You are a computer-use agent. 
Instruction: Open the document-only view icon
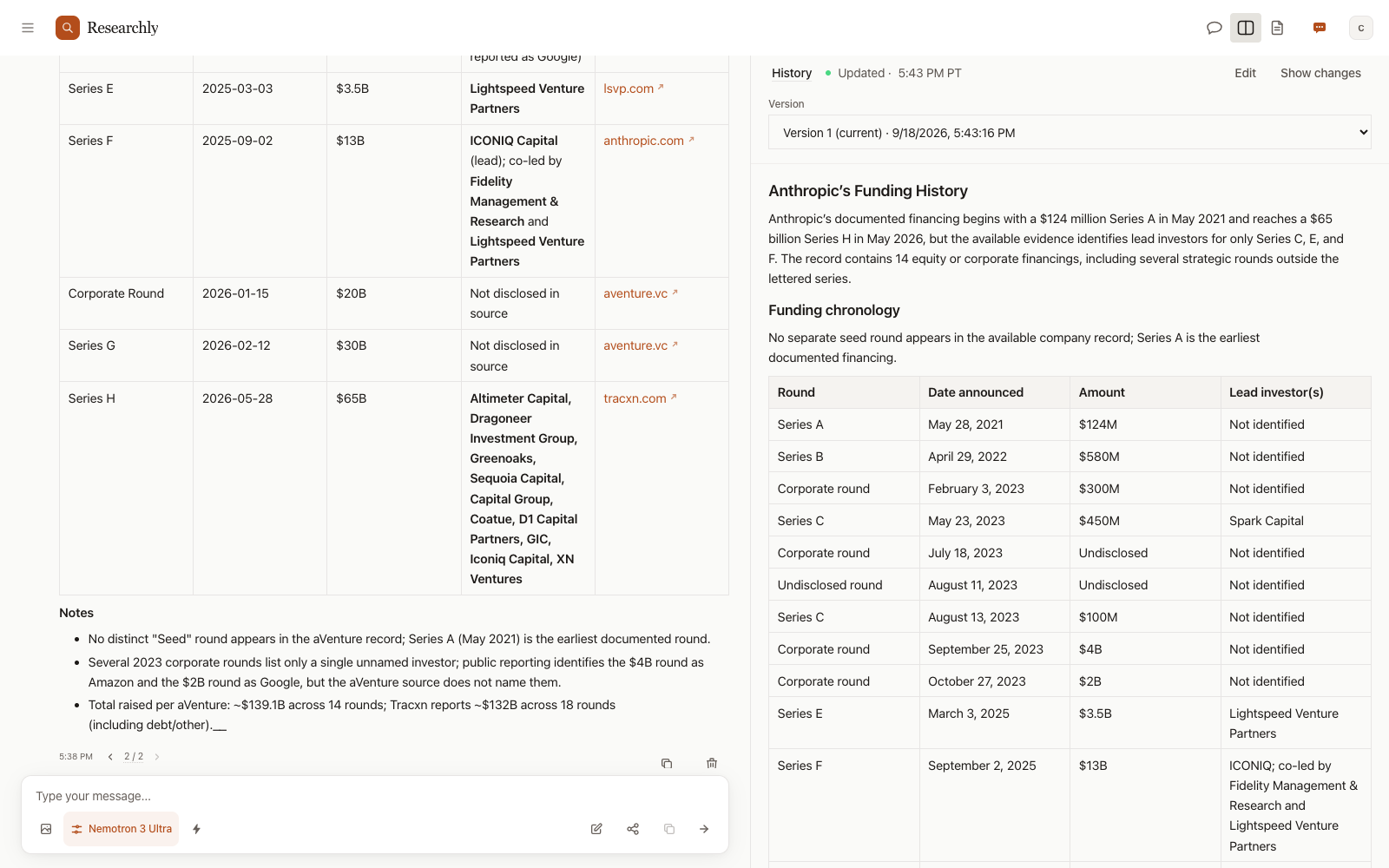(x=1277, y=28)
